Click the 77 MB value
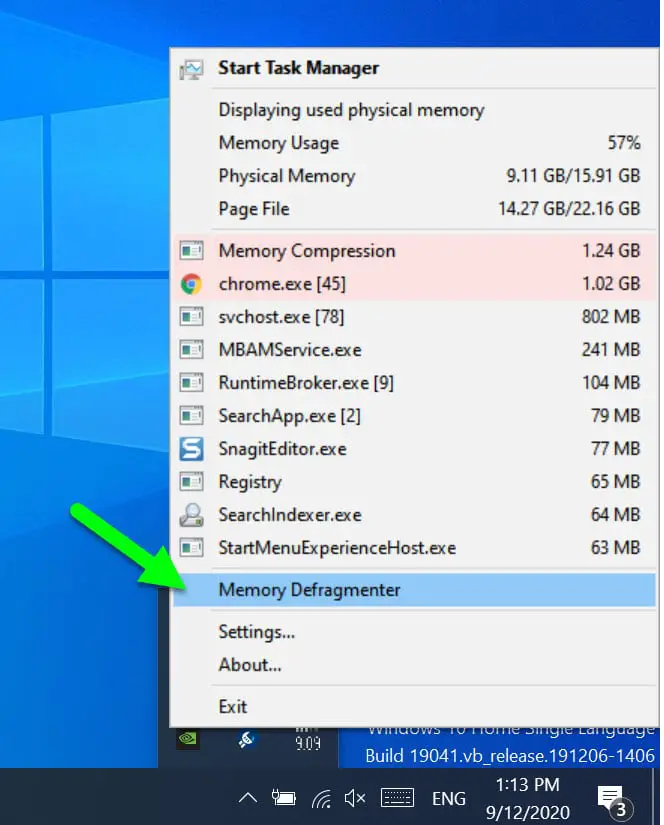This screenshot has width=664, height=825. click(x=616, y=449)
